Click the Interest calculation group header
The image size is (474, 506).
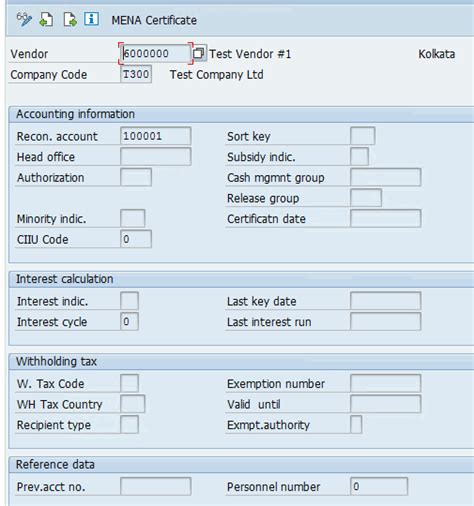[x=65, y=279]
